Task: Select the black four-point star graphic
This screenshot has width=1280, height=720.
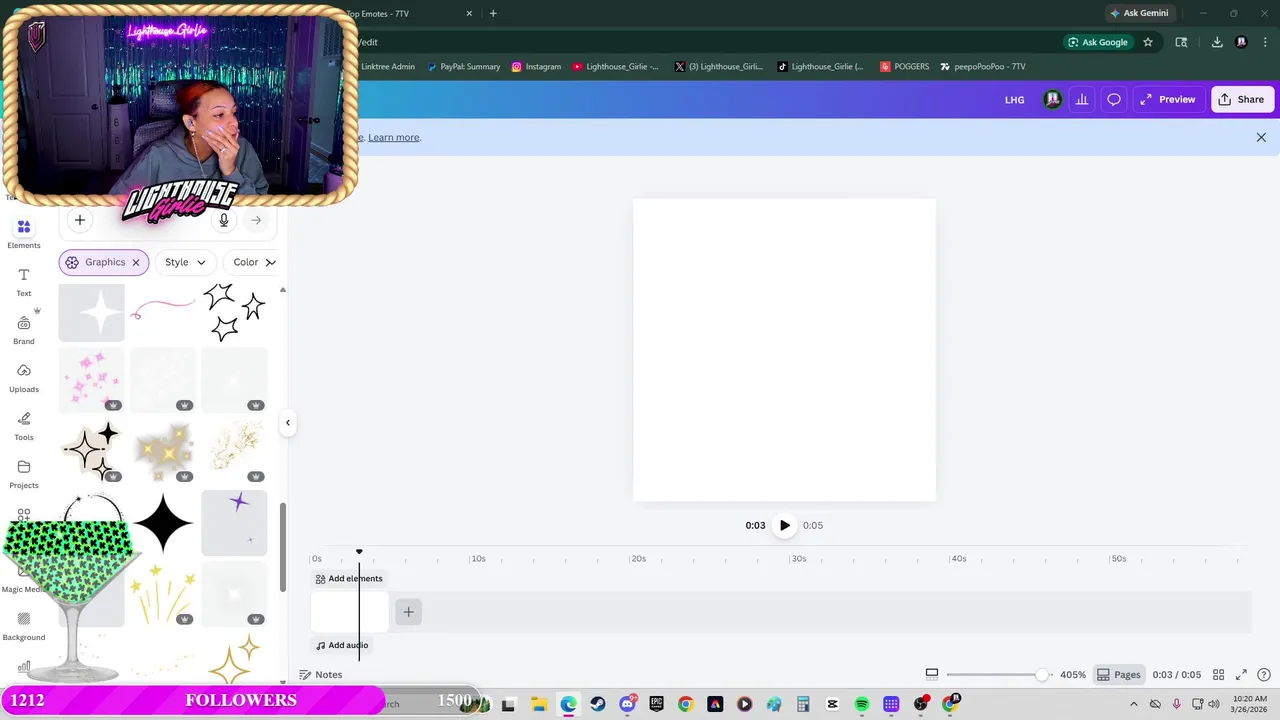Action: 163,522
